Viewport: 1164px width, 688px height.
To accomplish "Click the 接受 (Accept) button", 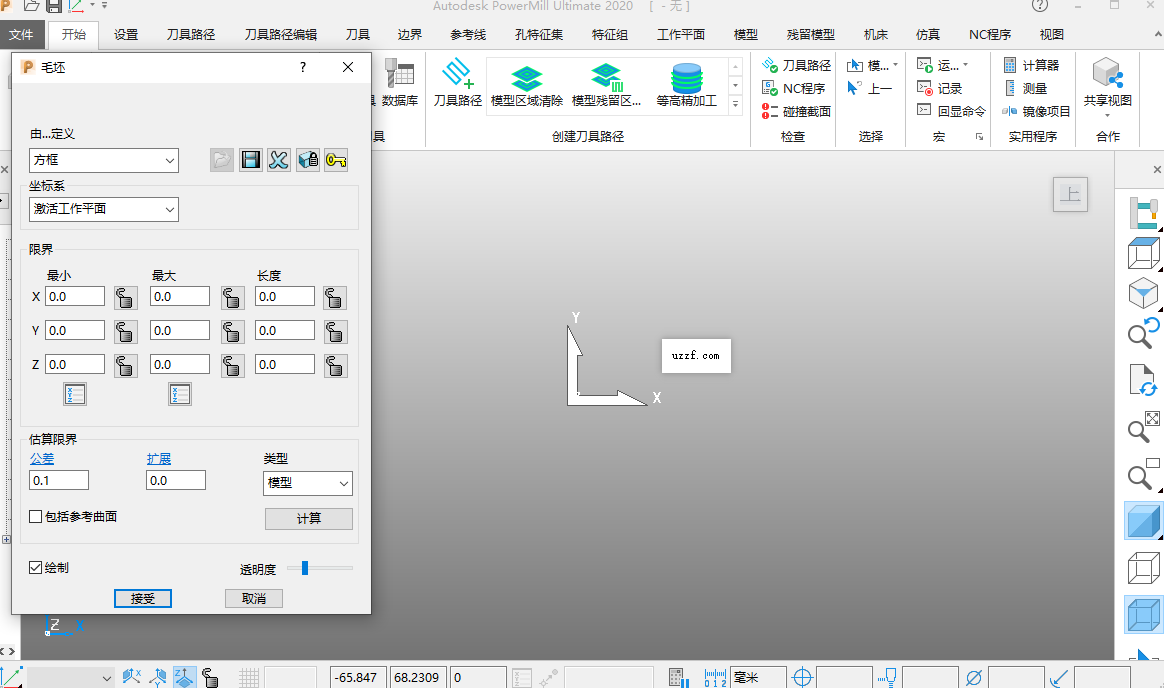I will pyautogui.click(x=142, y=598).
